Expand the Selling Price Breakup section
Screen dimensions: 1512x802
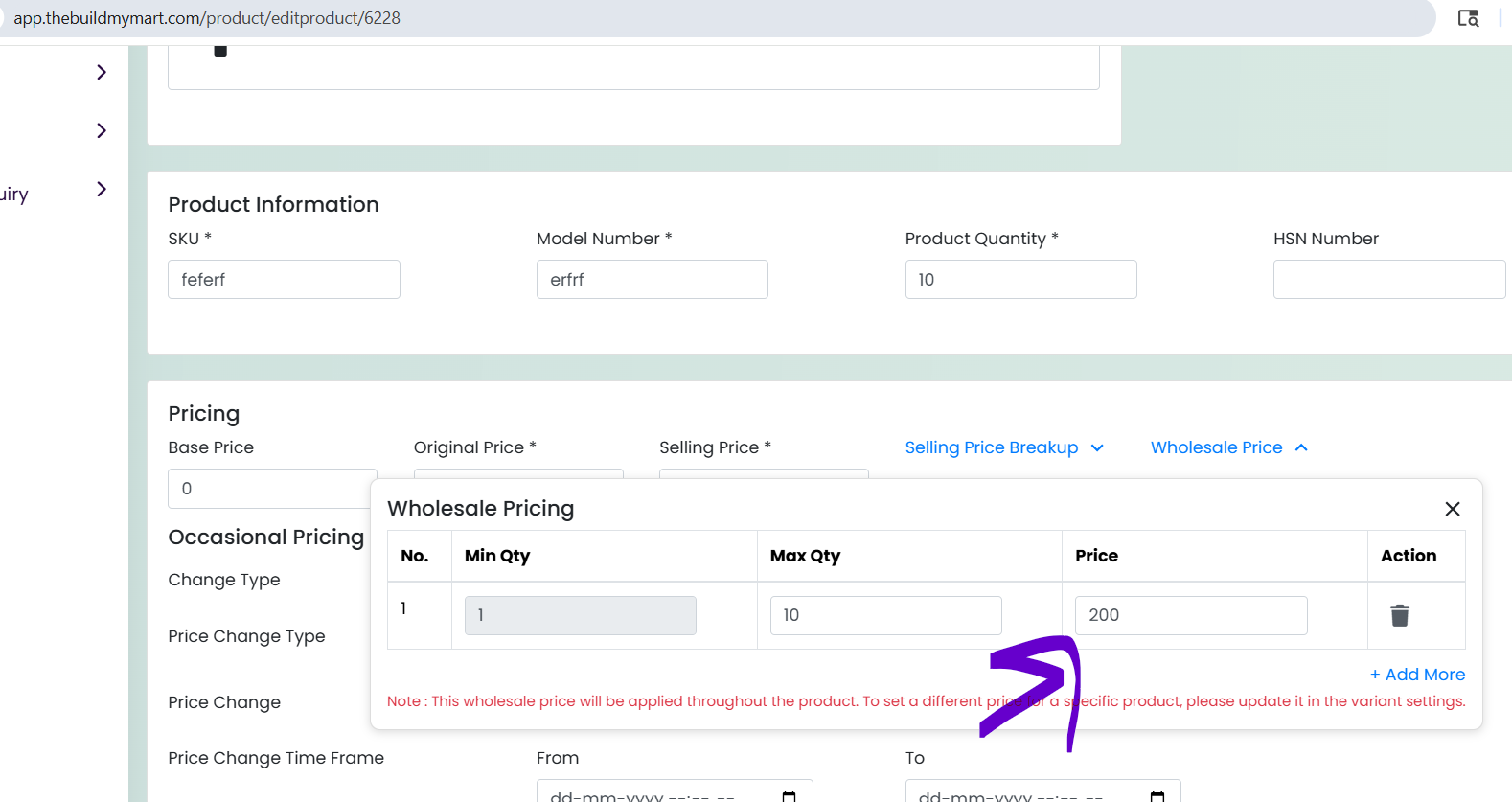pyautogui.click(x=1004, y=447)
